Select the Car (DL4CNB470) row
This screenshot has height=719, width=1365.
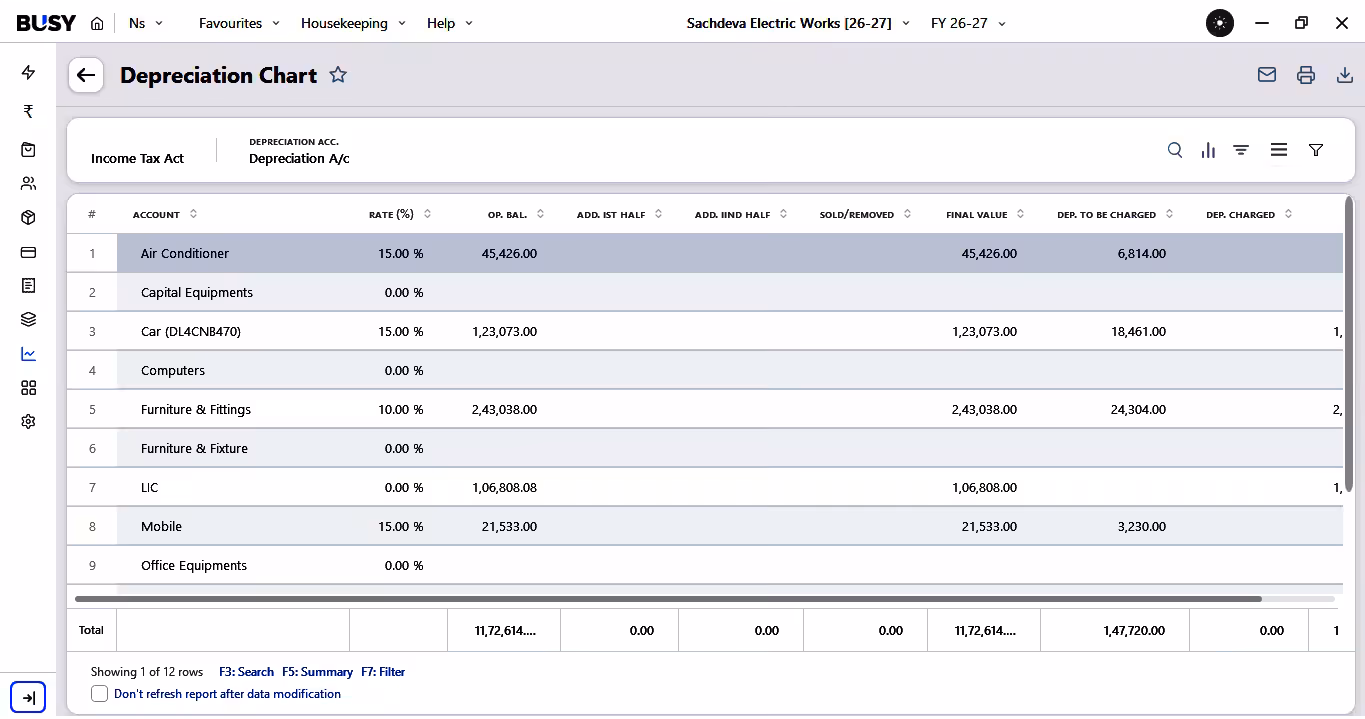click(705, 332)
